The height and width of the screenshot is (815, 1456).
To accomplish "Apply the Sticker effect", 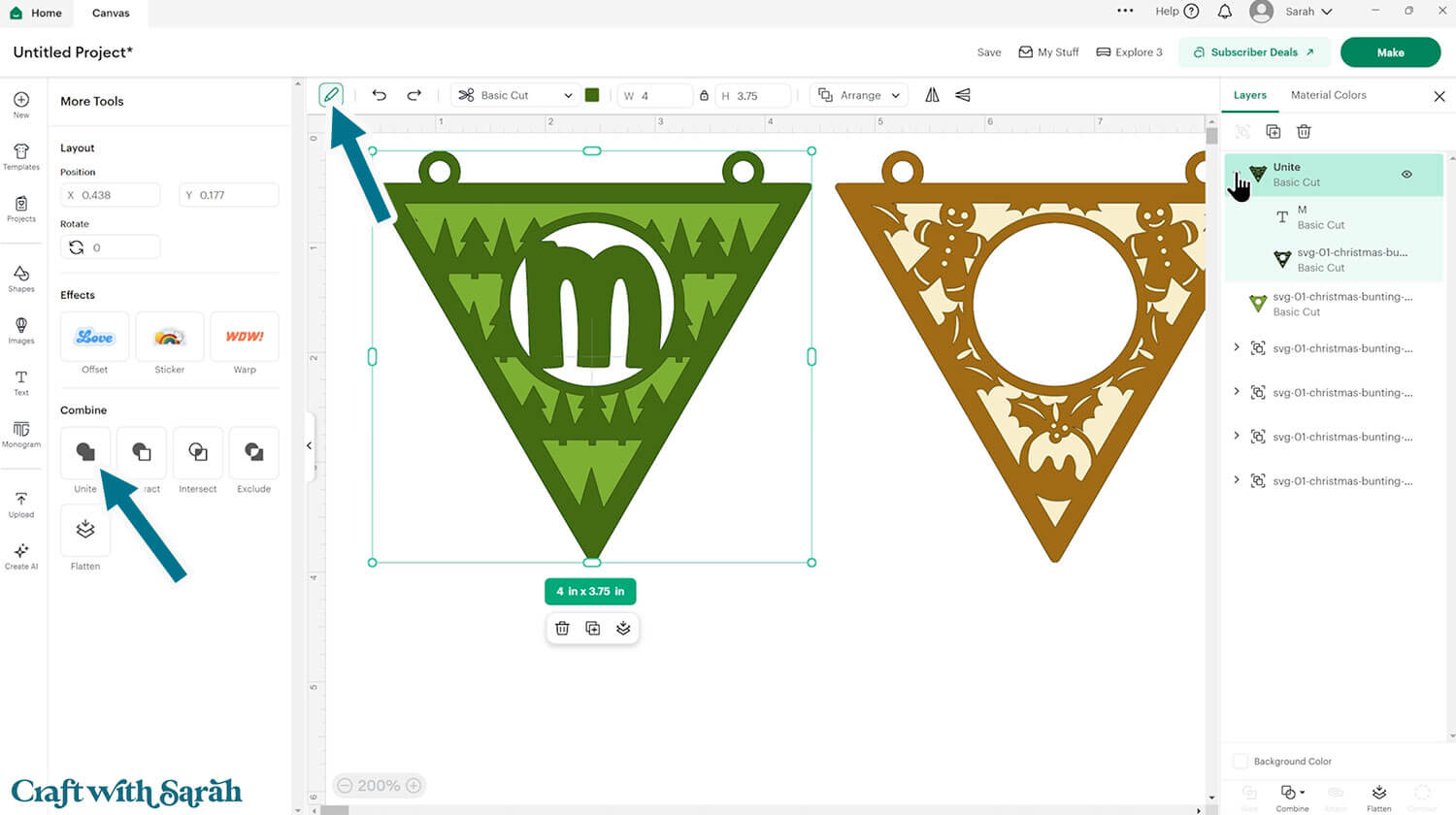I will 169,337.
